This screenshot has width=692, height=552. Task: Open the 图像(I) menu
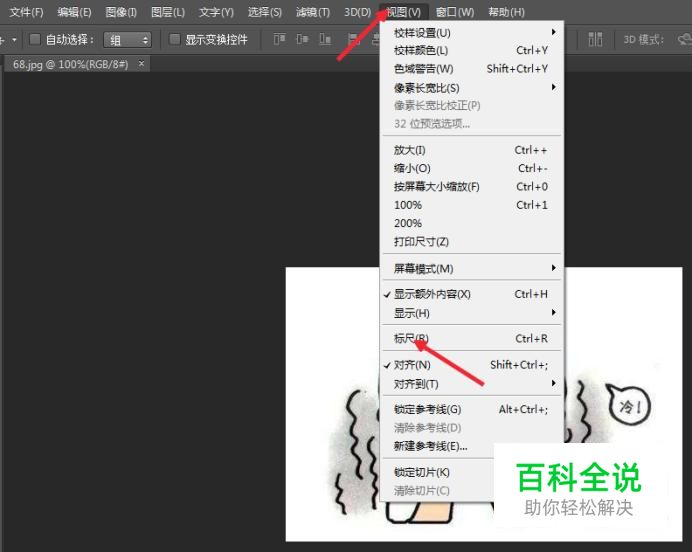[x=121, y=12]
